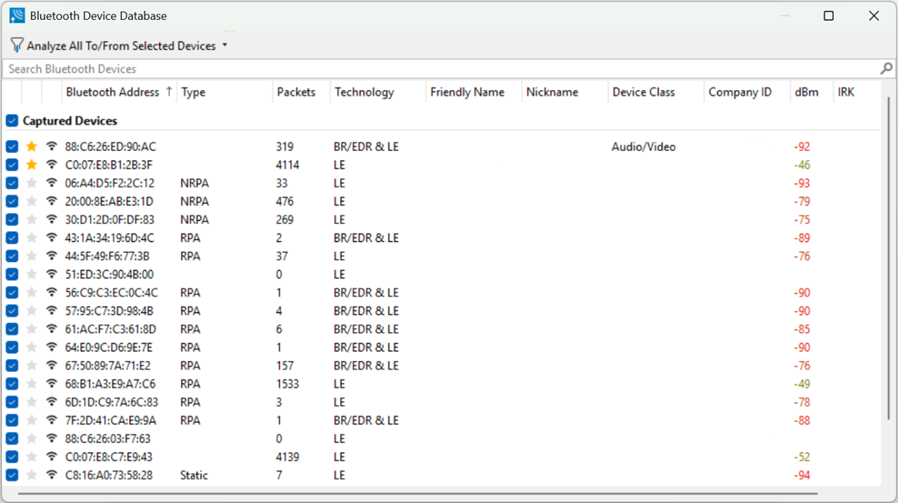Unstar the favorite device 88:C6:26:ED:90:AC

click(31, 147)
